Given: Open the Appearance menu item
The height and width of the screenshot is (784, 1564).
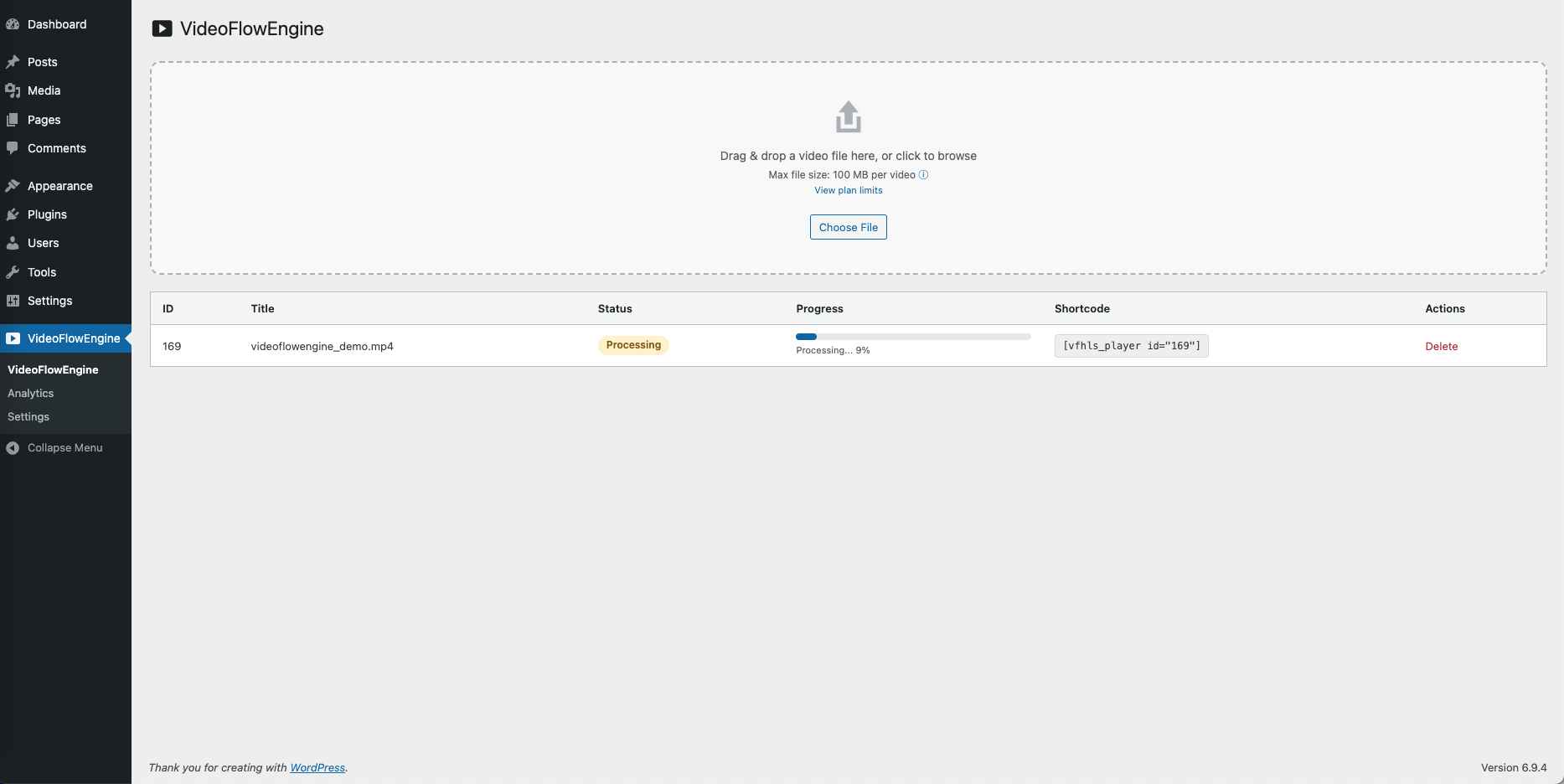Looking at the screenshot, I should 65,186.
